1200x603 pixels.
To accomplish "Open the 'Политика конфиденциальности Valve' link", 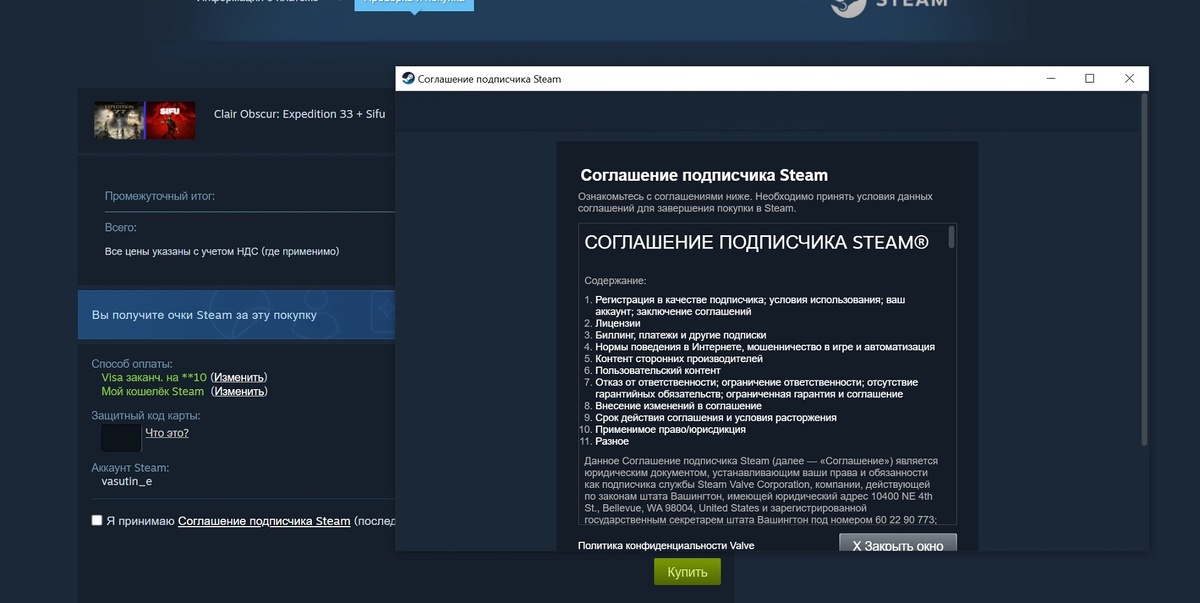I will click(x=666, y=545).
